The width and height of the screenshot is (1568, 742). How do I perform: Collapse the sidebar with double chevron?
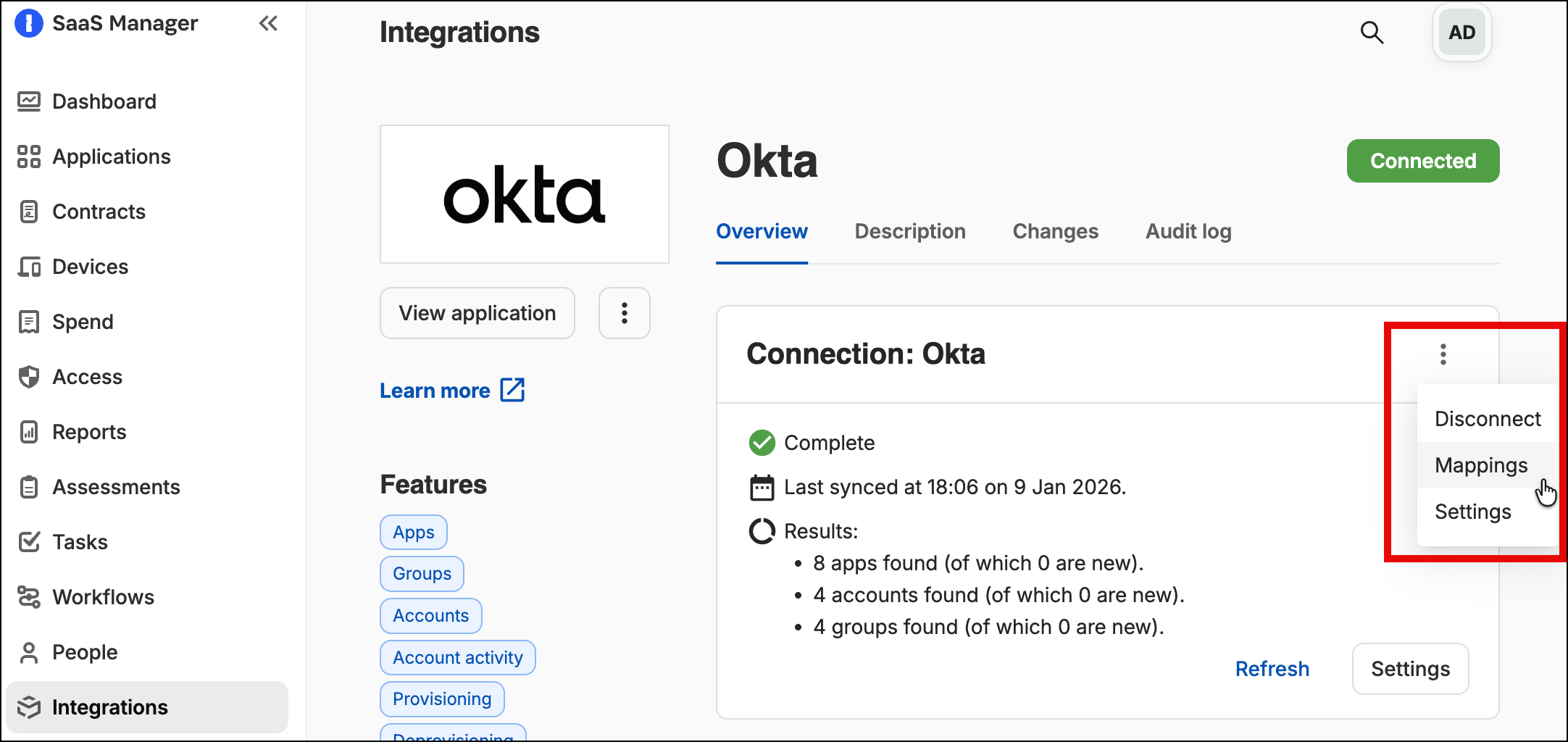(x=268, y=24)
